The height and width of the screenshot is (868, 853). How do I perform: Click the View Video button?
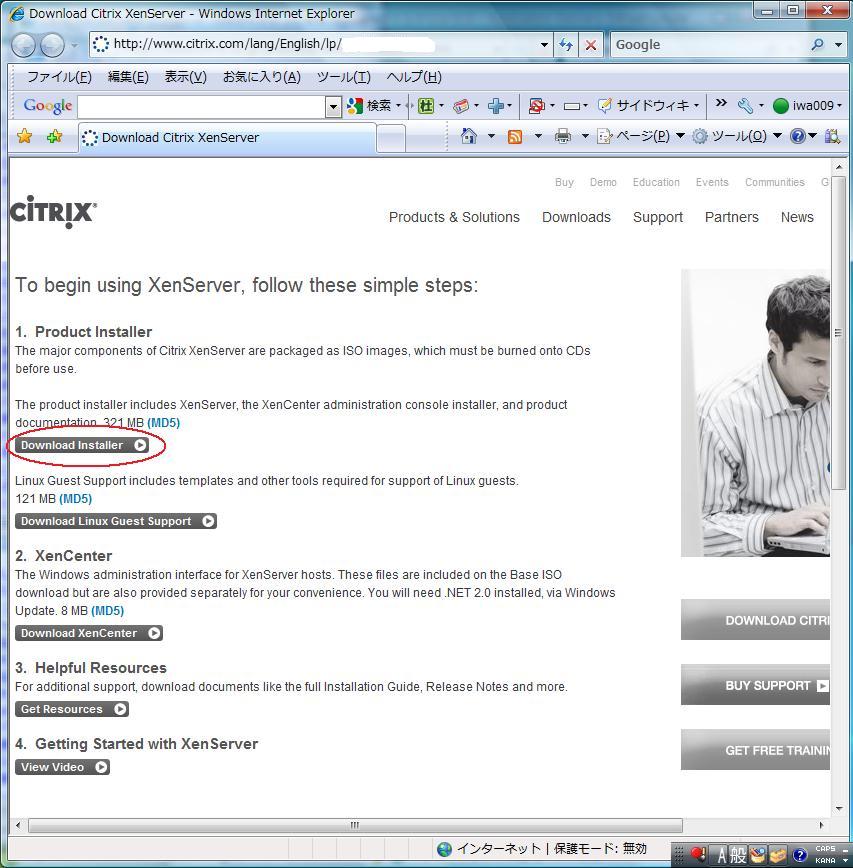(x=63, y=767)
